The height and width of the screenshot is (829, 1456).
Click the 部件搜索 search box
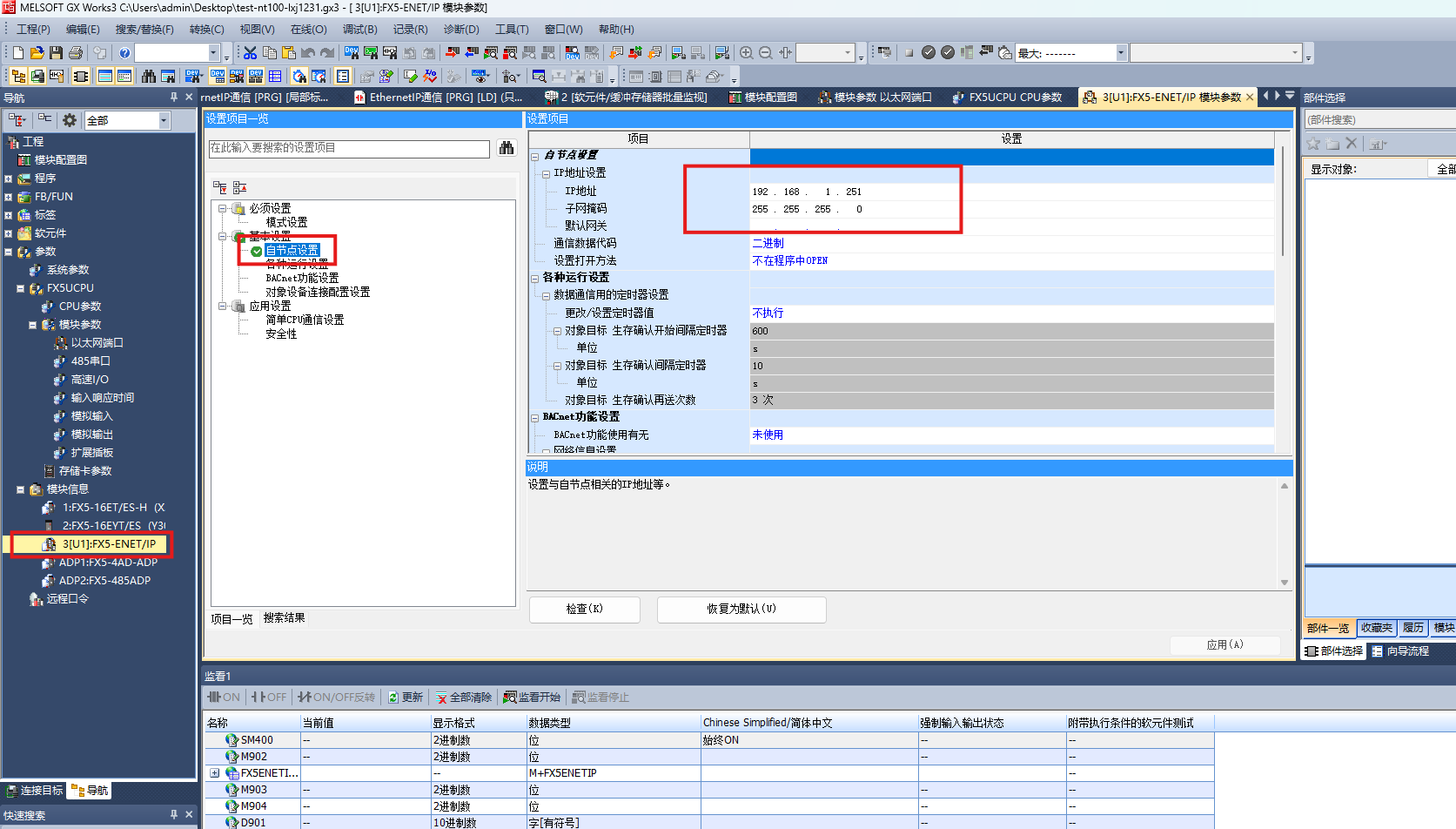tap(1379, 119)
